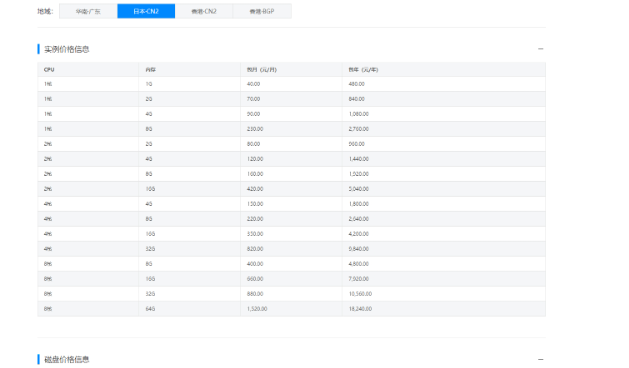Screen dimensions: 629x368
Task: Click the 磁盘价格信息 section heading
Action: pyautogui.click(x=67, y=359)
